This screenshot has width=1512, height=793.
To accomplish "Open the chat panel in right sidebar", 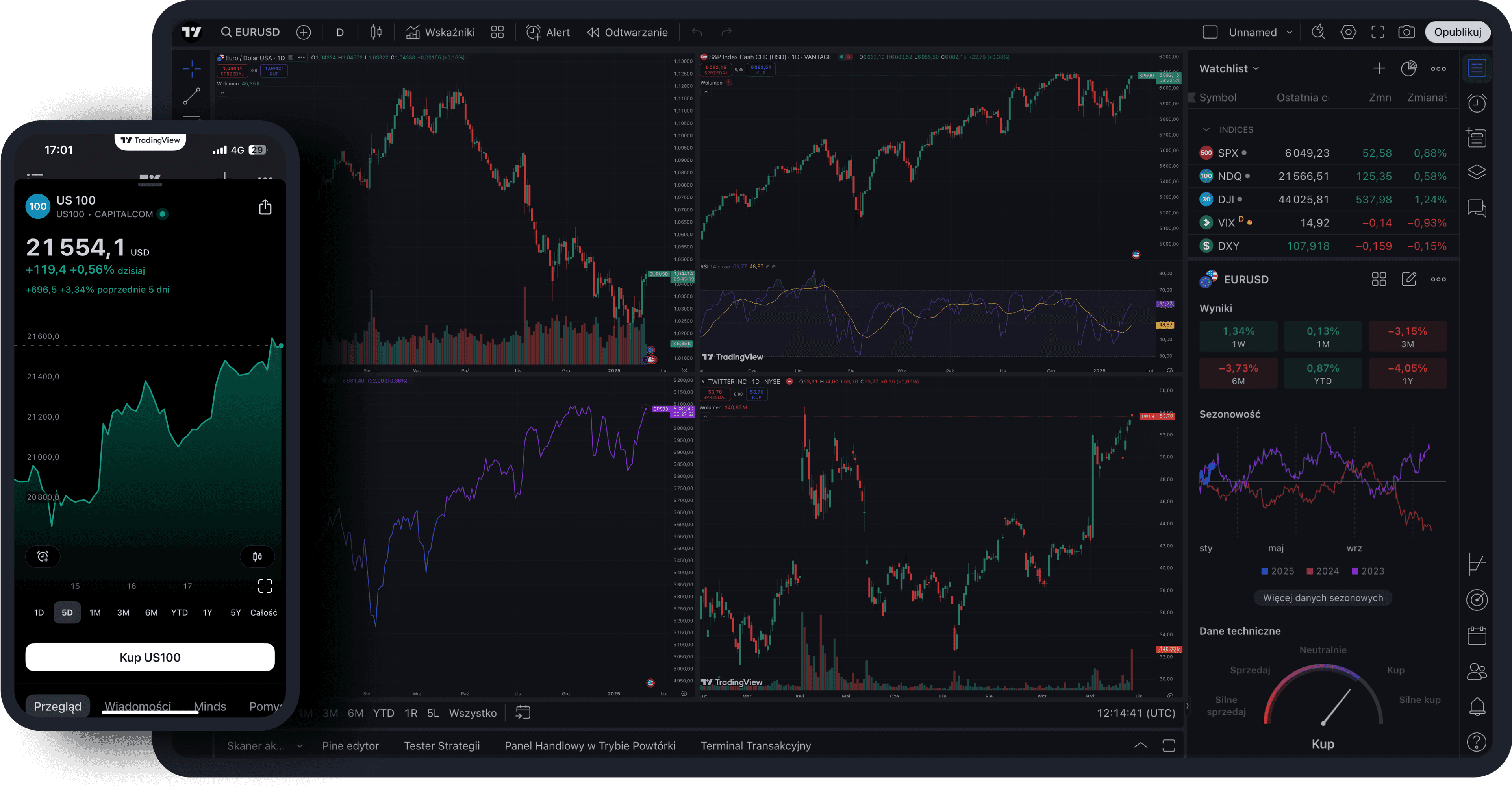I will click(x=1478, y=208).
